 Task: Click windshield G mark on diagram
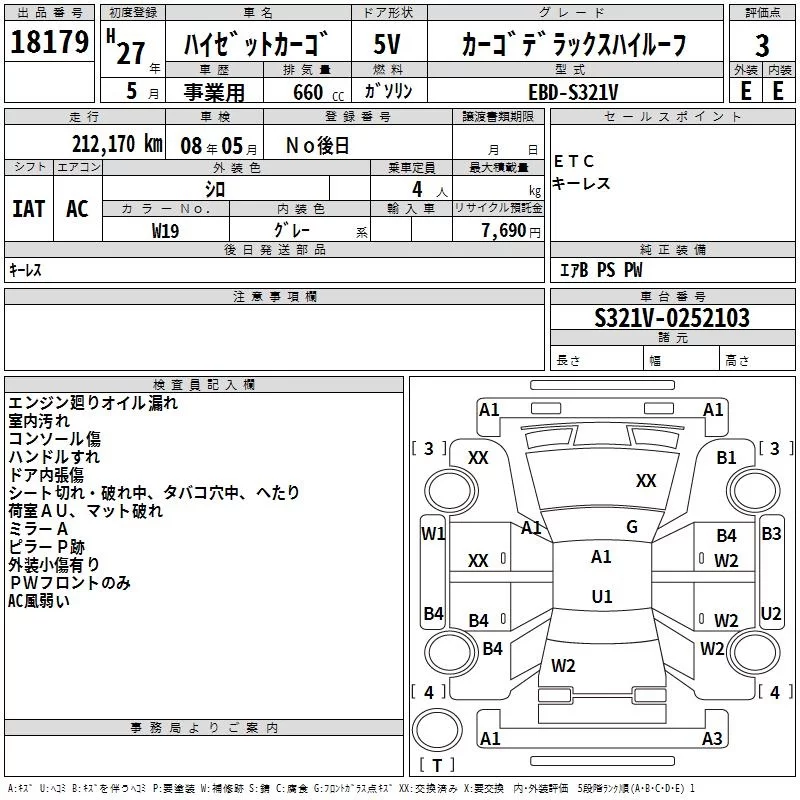(632, 527)
